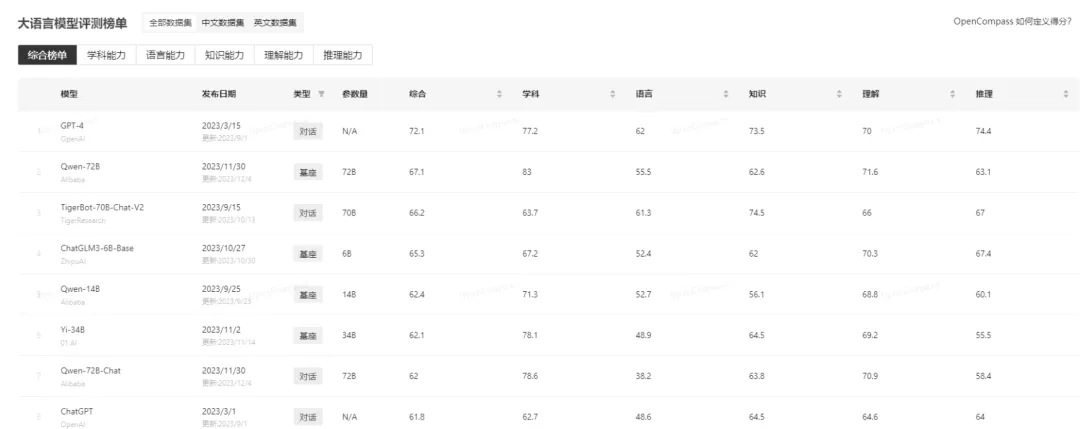This screenshot has height=429, width=1080.
Task: Click Qwen-72B's 理解 score 71.6
Action: [870, 171]
